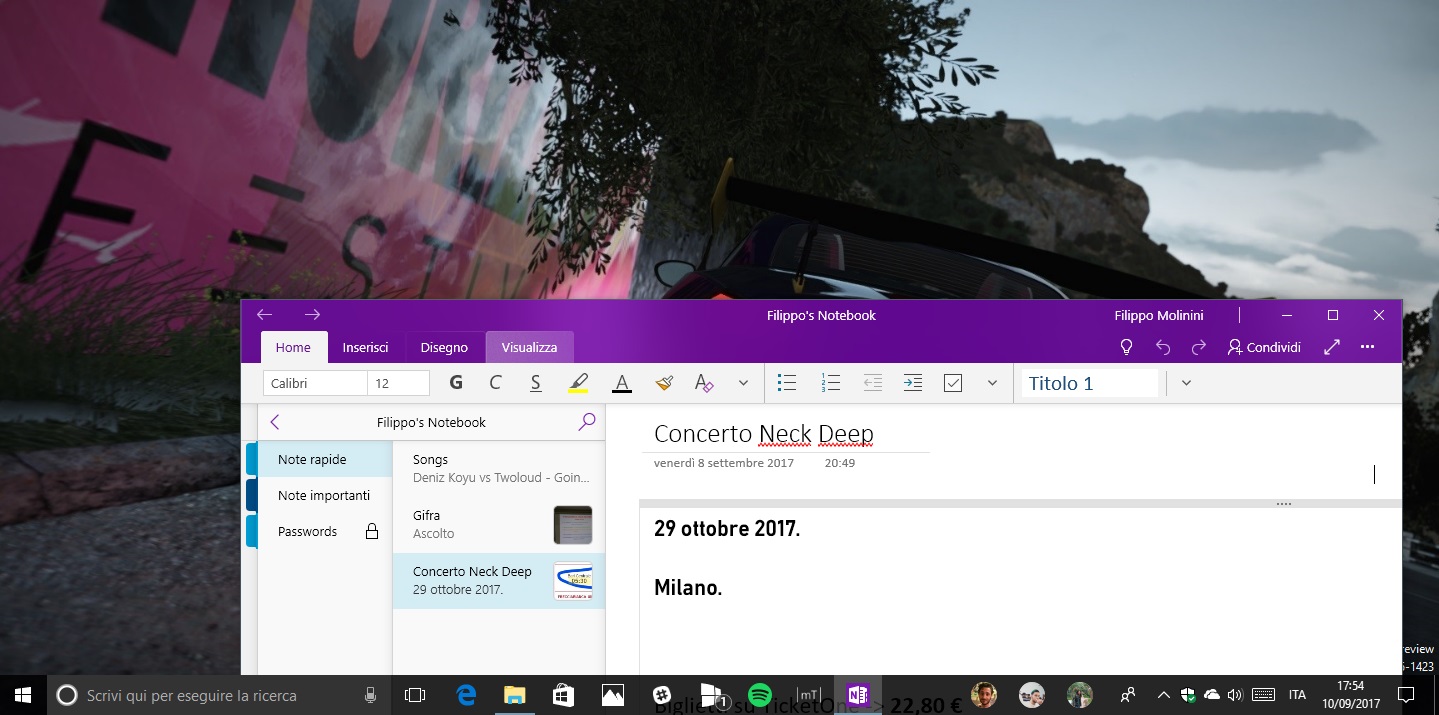Add a to-do checkbox tag
Viewport: 1439px width, 715px height.
point(952,382)
